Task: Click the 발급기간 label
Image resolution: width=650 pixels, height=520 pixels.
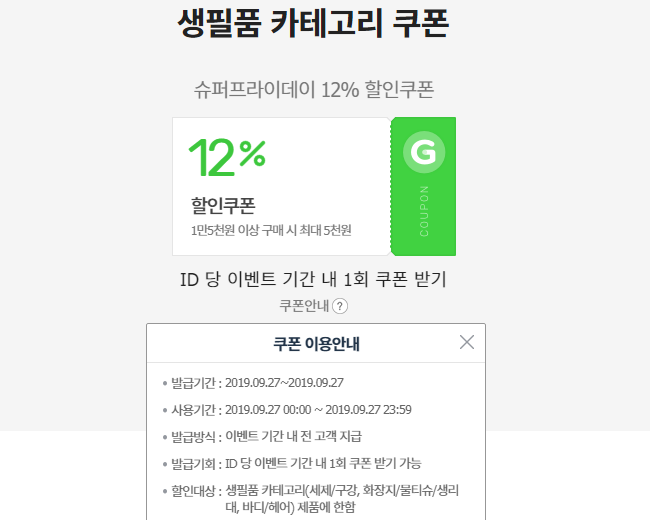Action: (x=195, y=382)
